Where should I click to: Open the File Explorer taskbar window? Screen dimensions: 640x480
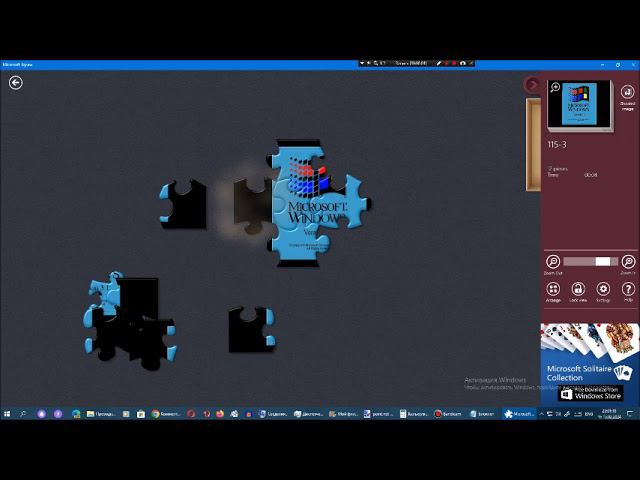pyautogui.click(x=102, y=414)
